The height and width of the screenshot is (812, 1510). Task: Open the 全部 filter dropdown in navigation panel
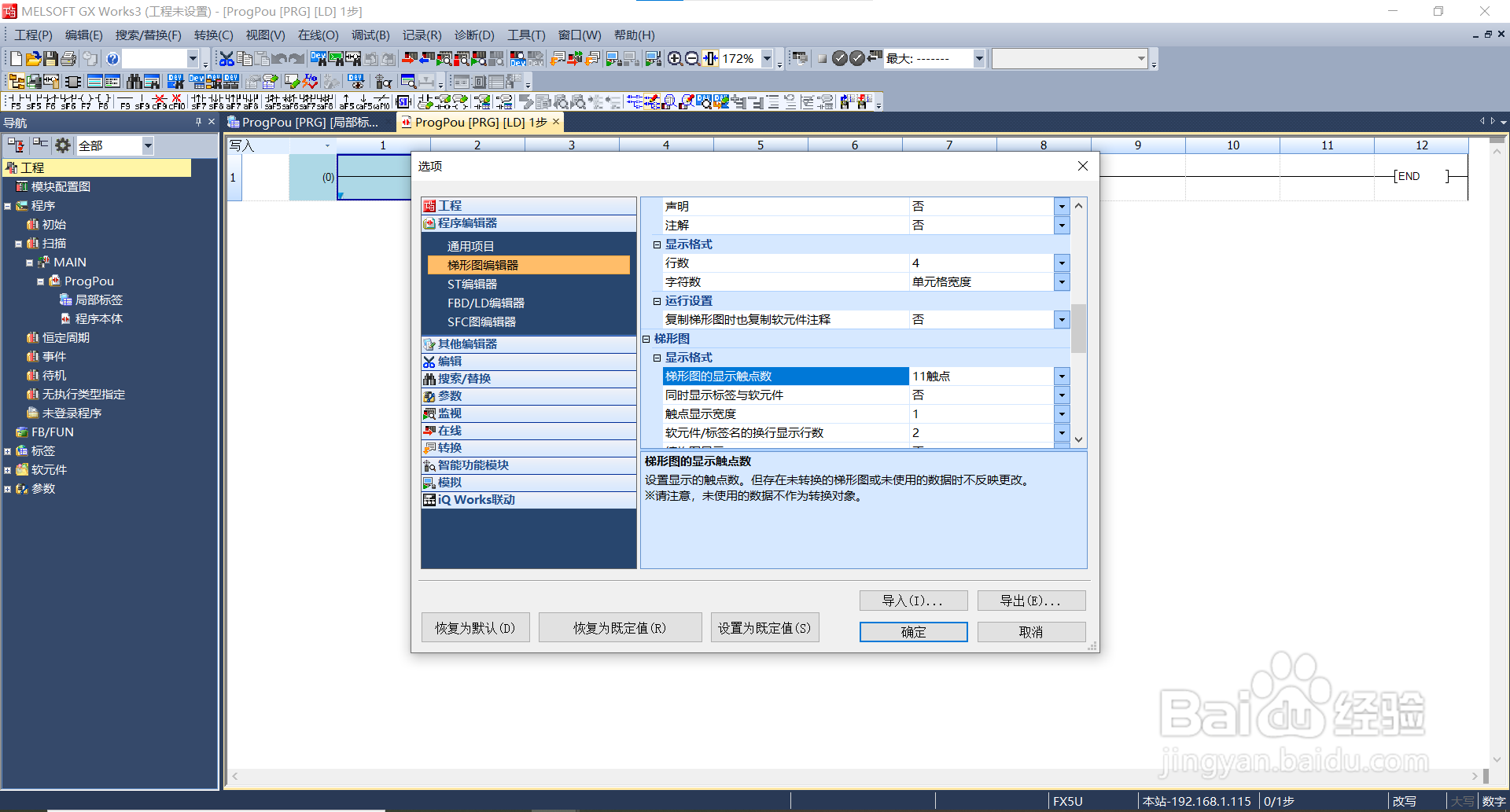tap(148, 145)
